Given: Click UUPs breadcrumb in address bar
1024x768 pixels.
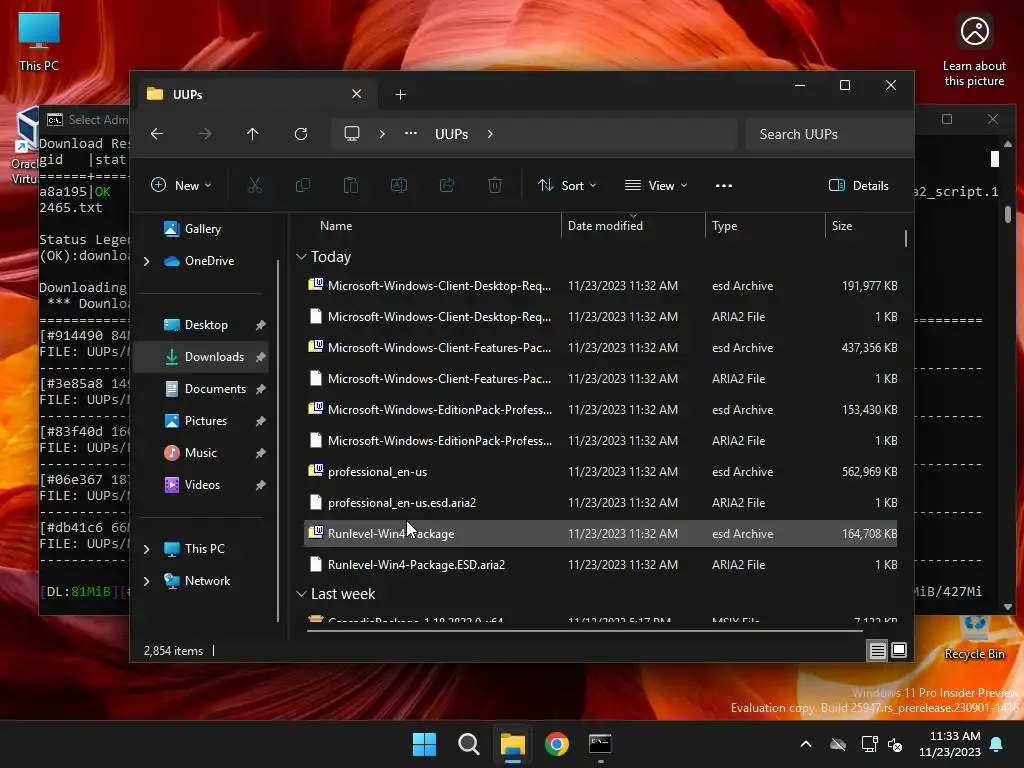Looking at the screenshot, I should tap(451, 134).
